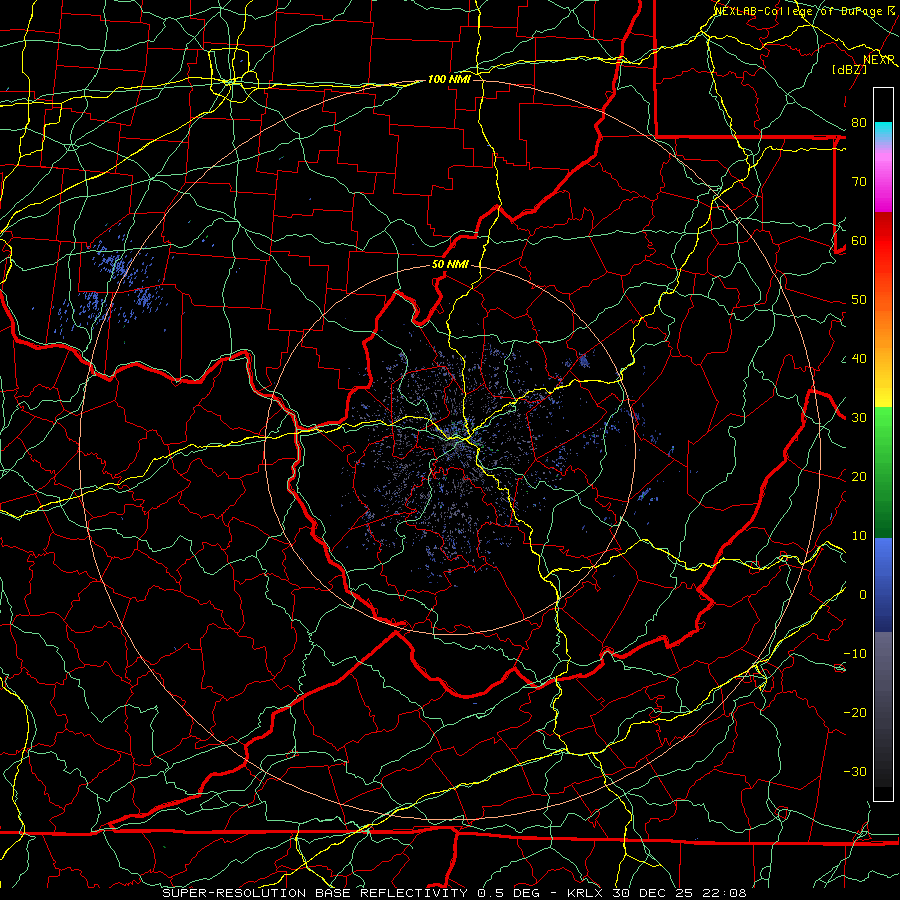Pick the orange segment of the color bar
Screen dimensions: 900x900
click(883, 333)
